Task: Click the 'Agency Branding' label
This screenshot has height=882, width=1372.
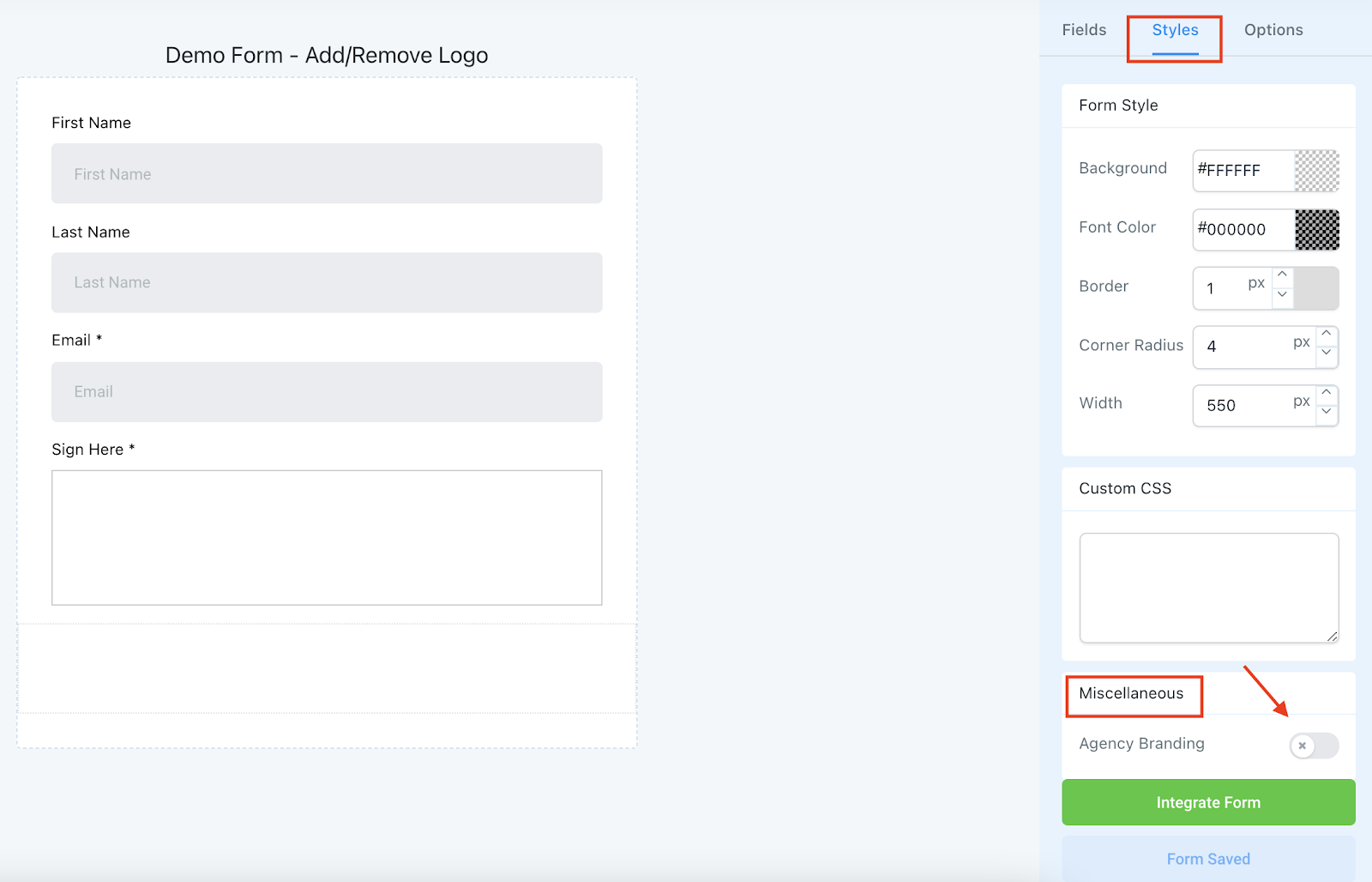Action: pos(1141,744)
